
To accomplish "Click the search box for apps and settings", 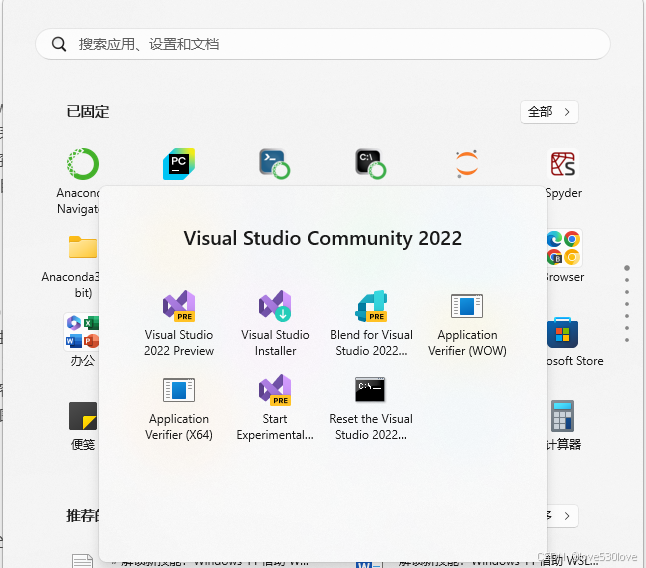I will point(323,44).
